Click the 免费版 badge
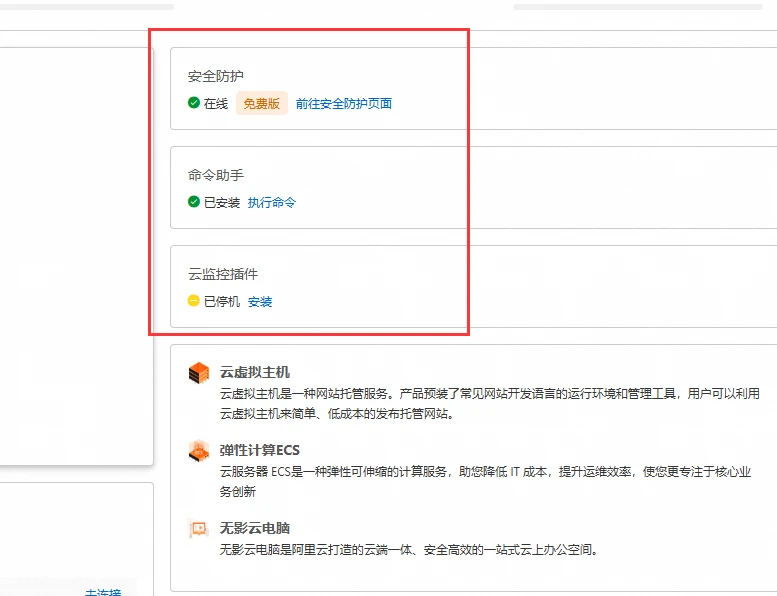 262,103
